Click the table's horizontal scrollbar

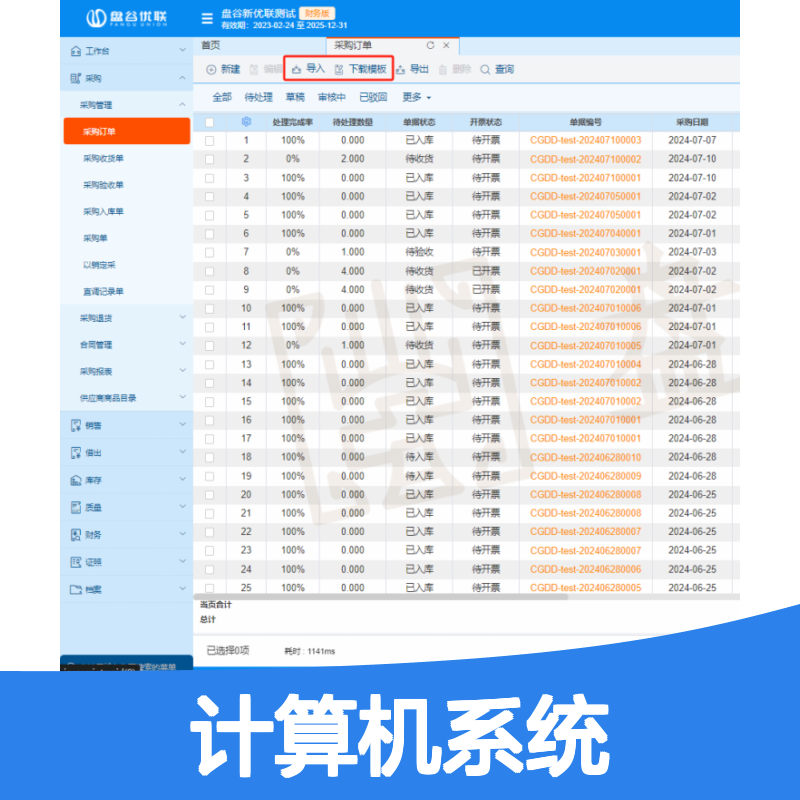pyautogui.click(x=381, y=596)
